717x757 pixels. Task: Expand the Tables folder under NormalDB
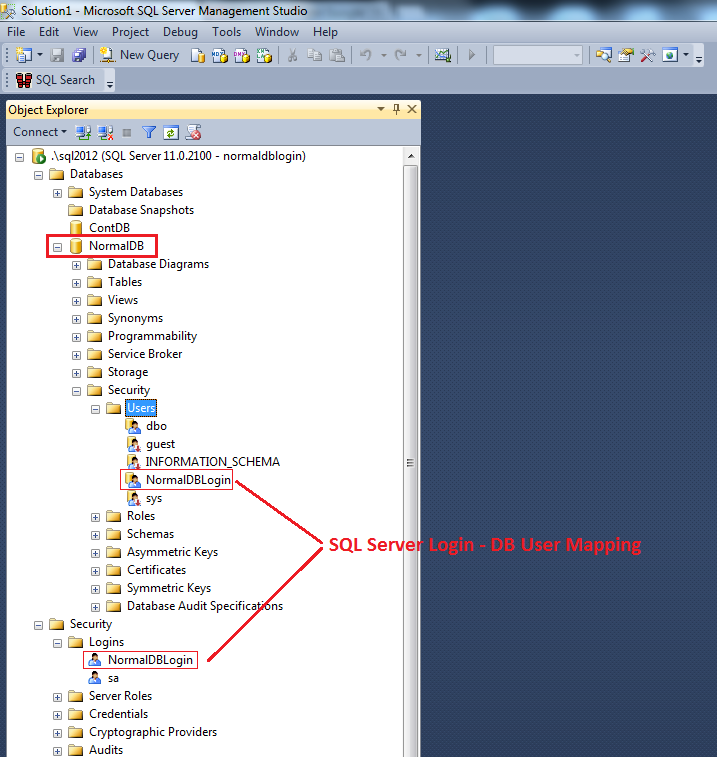pos(76,283)
